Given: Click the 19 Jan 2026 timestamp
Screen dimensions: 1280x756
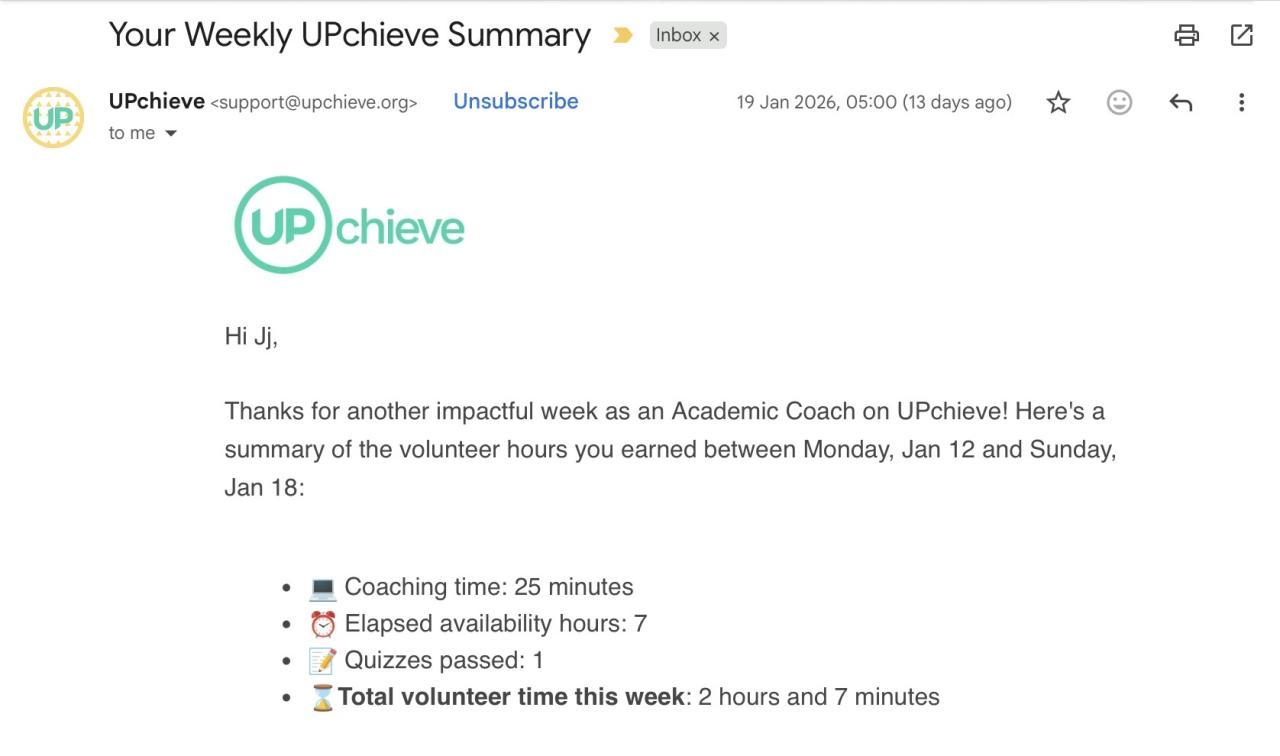Looking at the screenshot, I should coord(873,102).
